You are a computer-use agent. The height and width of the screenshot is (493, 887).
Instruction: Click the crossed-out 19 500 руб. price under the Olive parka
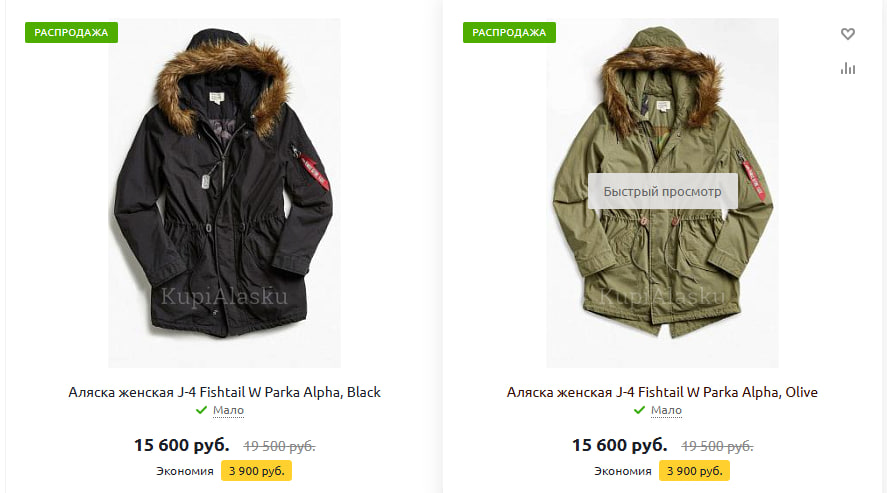[x=717, y=446]
